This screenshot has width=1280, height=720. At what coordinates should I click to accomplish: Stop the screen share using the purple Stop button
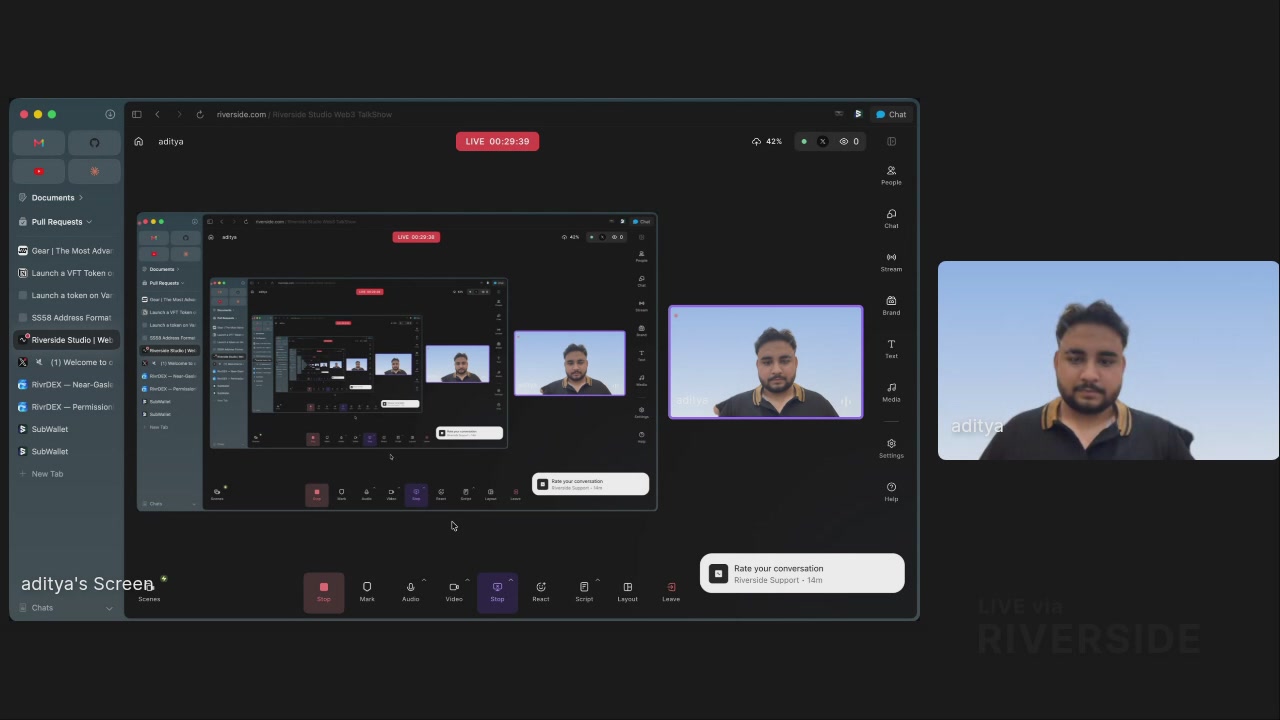(497, 592)
